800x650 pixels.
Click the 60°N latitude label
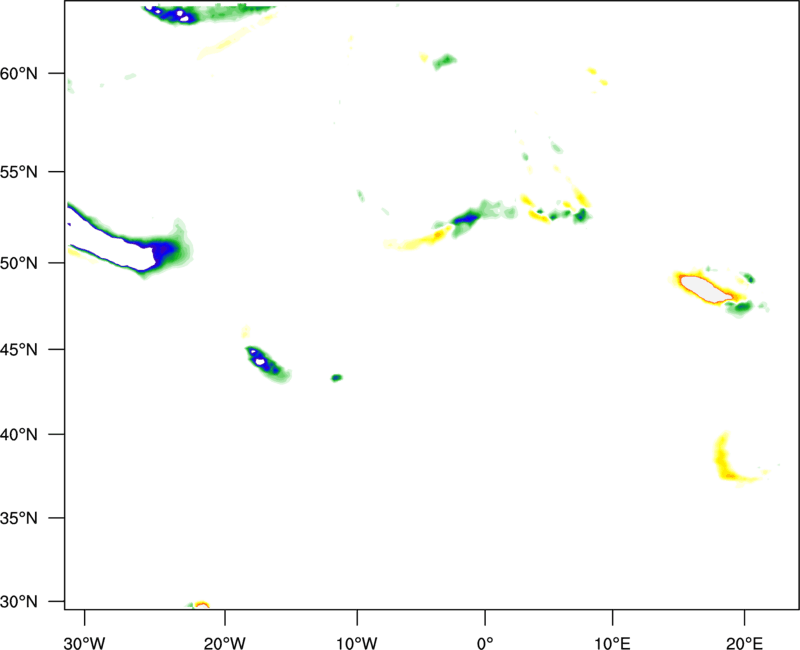19,74
